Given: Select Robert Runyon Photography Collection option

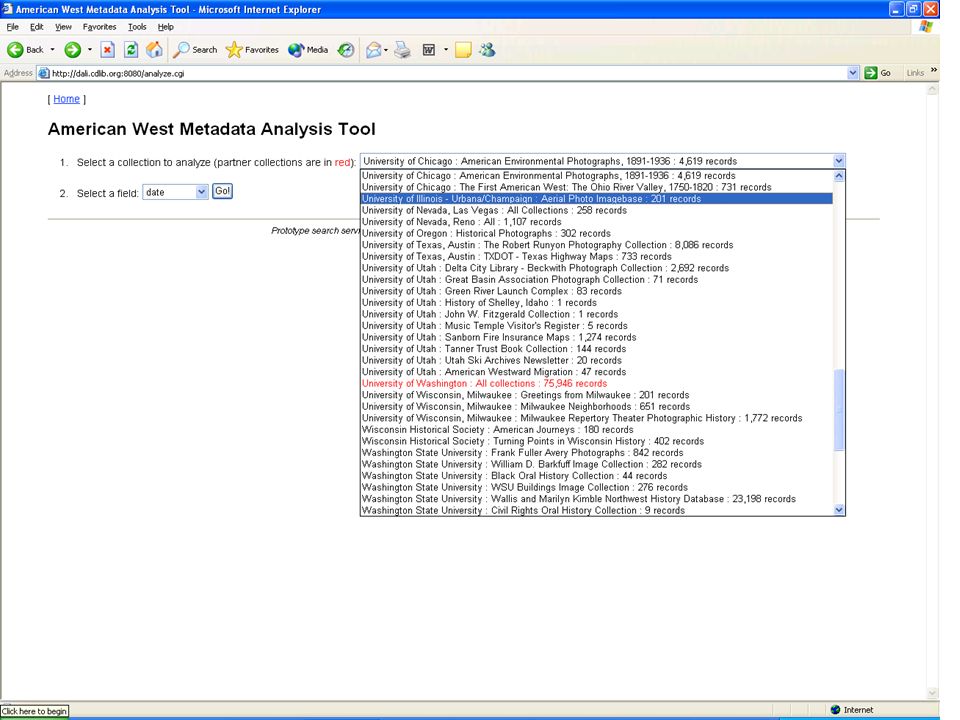Looking at the screenshot, I should (596, 245).
